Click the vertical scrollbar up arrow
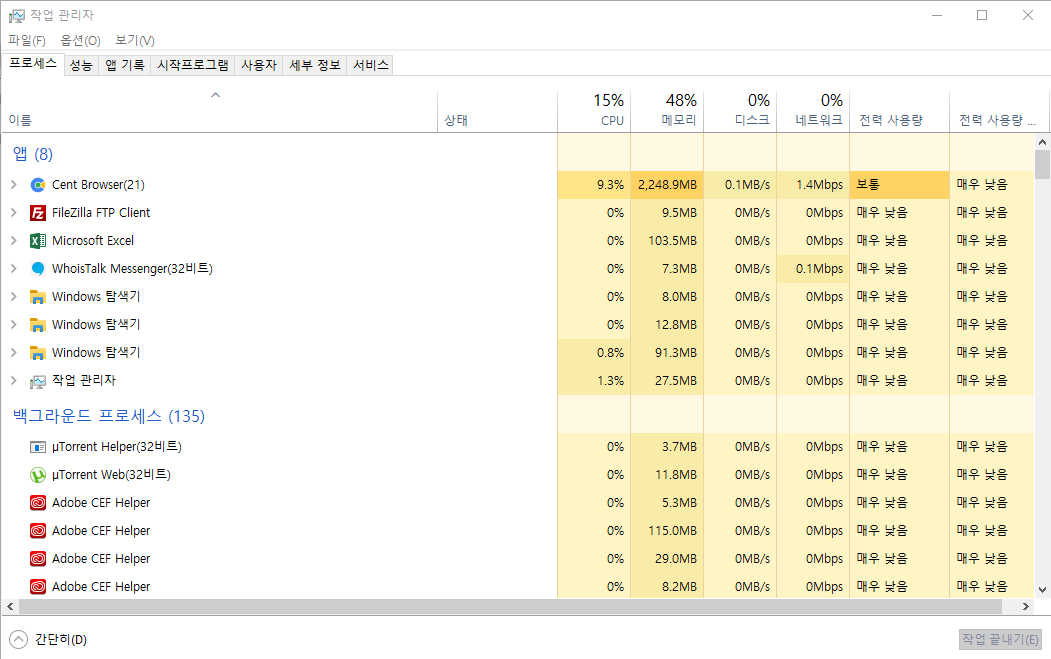Image resolution: width=1051 pixels, height=659 pixels. pos(1042,141)
